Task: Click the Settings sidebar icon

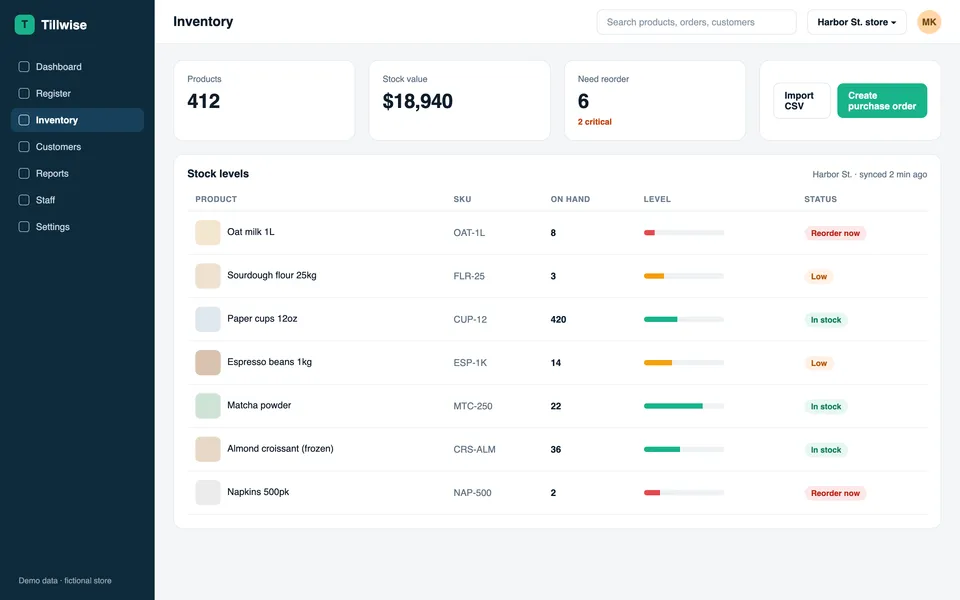Action: click(24, 227)
